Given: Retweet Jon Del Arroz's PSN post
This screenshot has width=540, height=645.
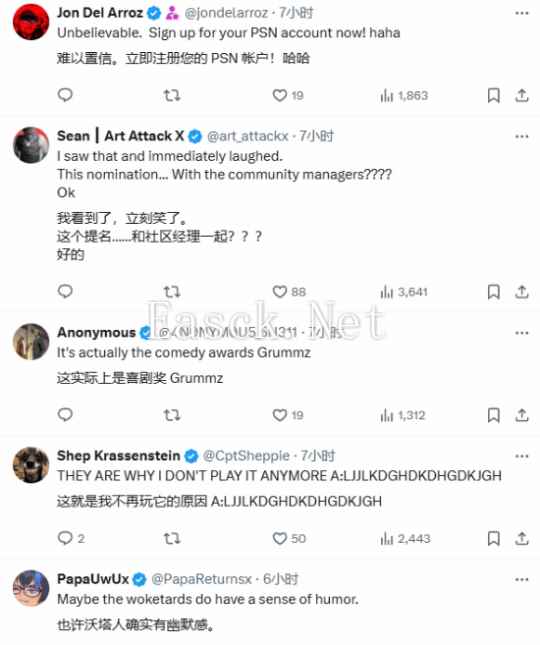Looking at the screenshot, I should pos(172,95).
